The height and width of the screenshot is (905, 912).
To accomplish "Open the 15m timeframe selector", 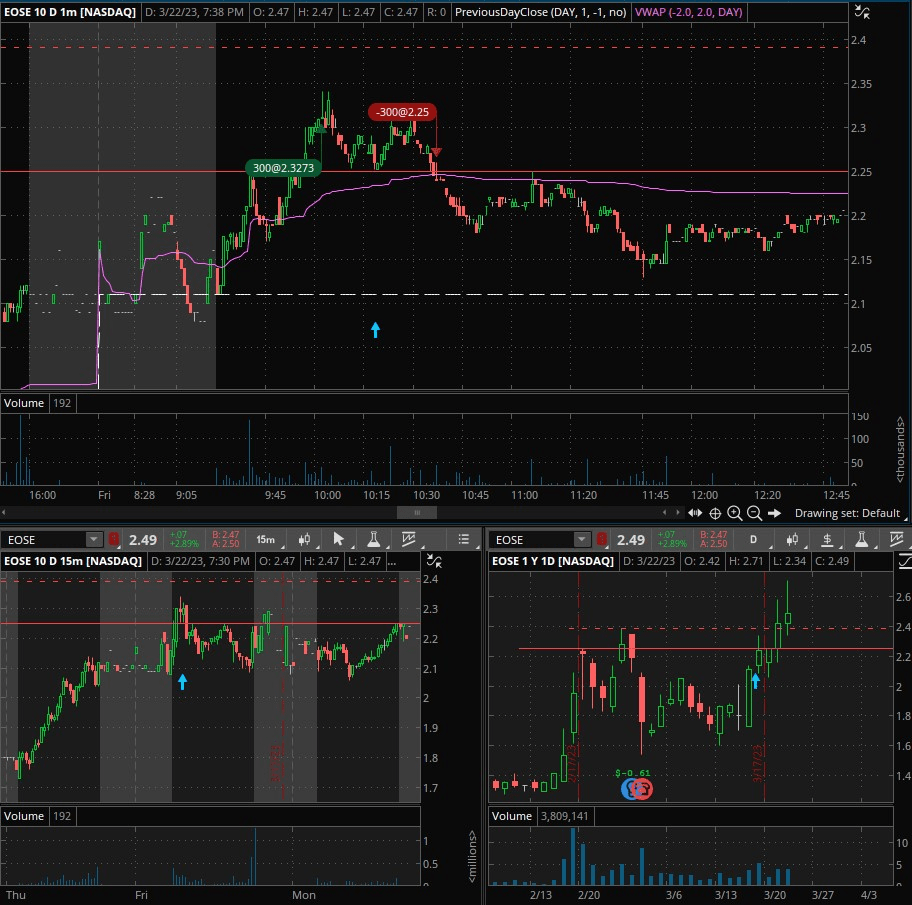I will (x=266, y=540).
